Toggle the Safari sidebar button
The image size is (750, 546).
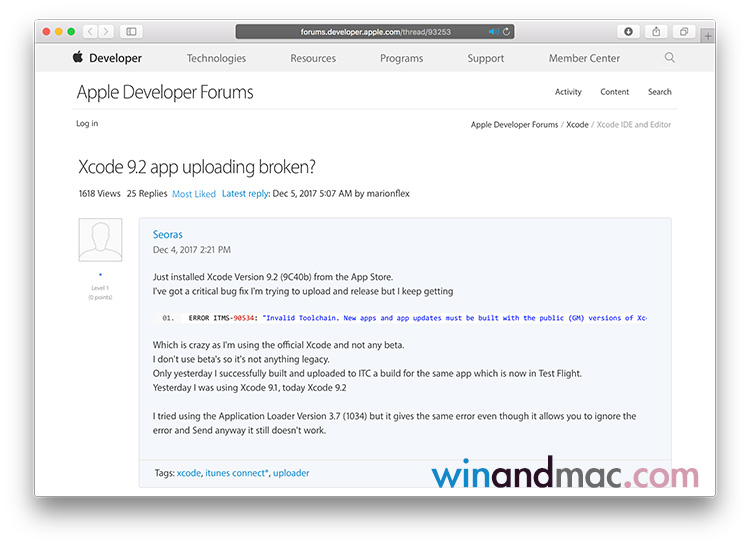(x=132, y=32)
